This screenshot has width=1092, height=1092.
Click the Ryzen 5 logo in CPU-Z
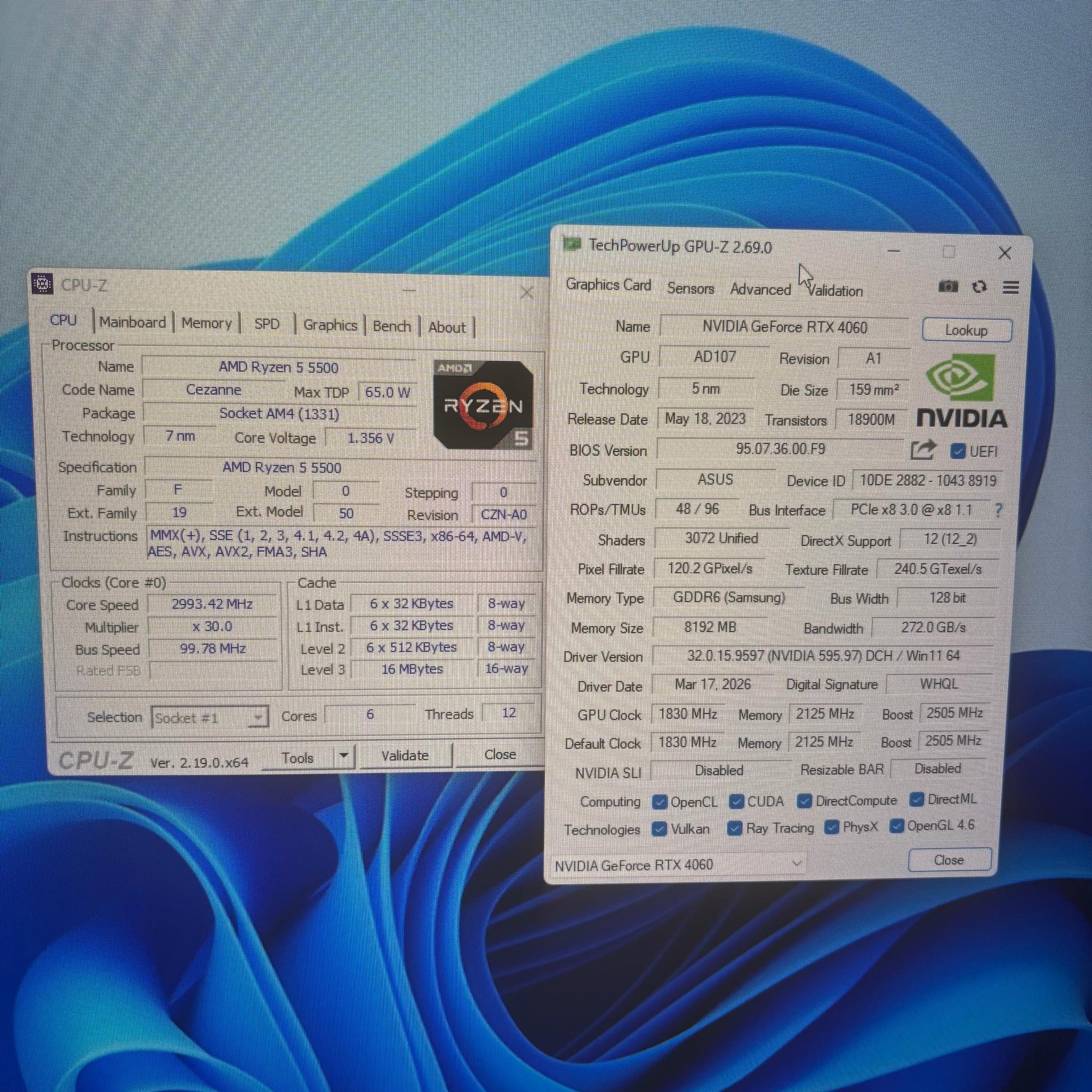(483, 405)
